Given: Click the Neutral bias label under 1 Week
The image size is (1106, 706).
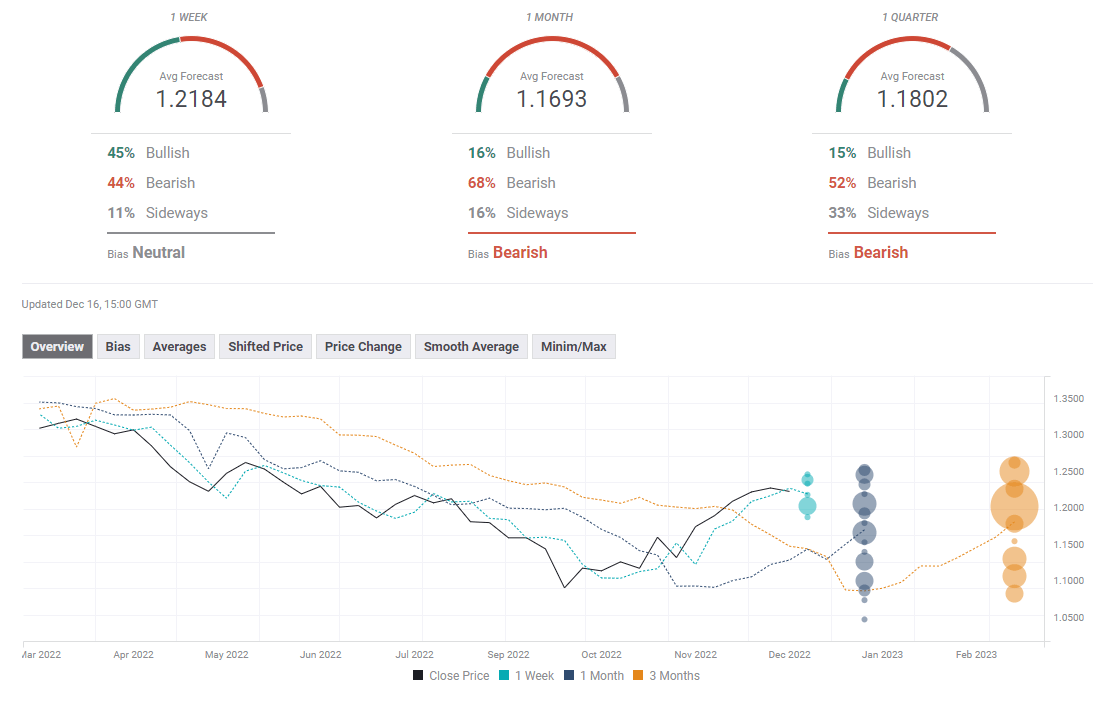Looking at the screenshot, I should [158, 253].
